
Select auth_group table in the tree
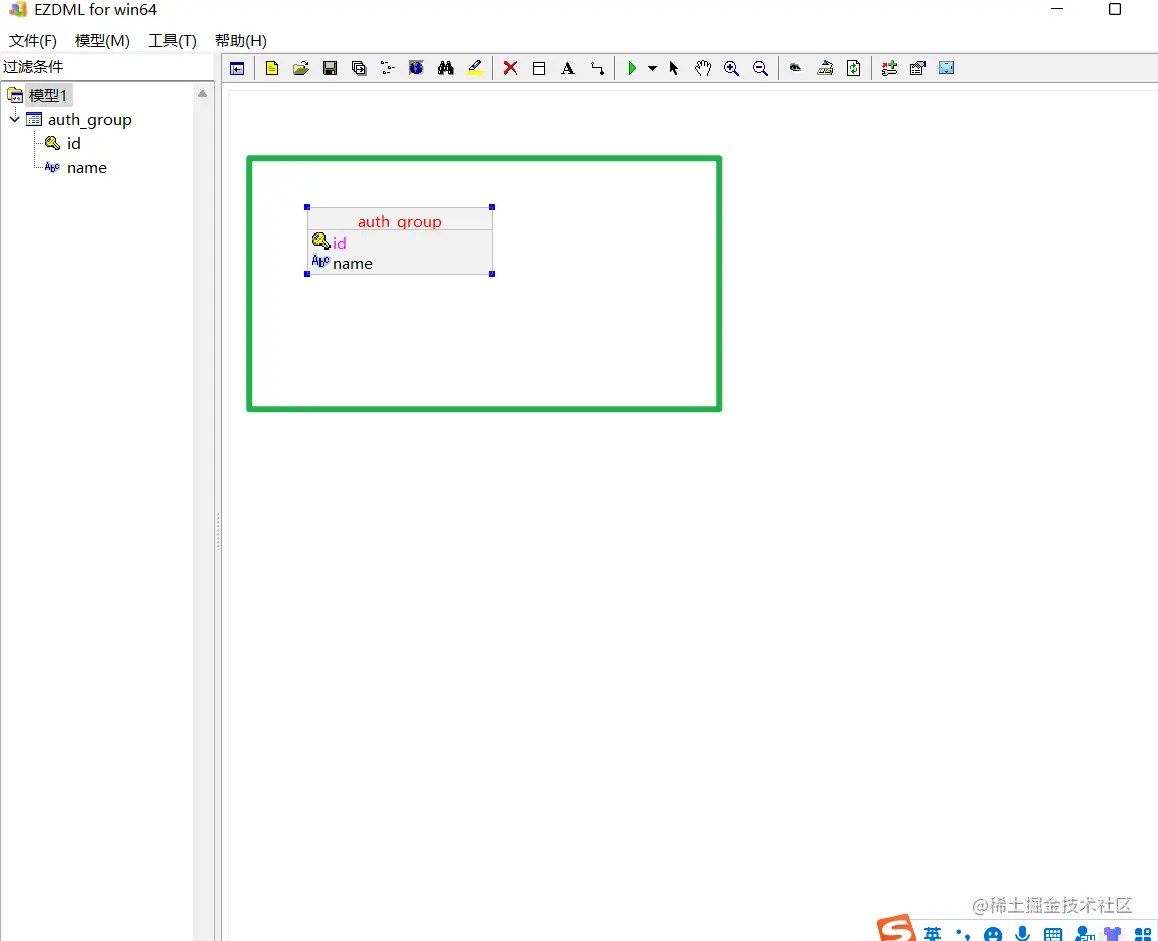pyautogui.click(x=89, y=120)
